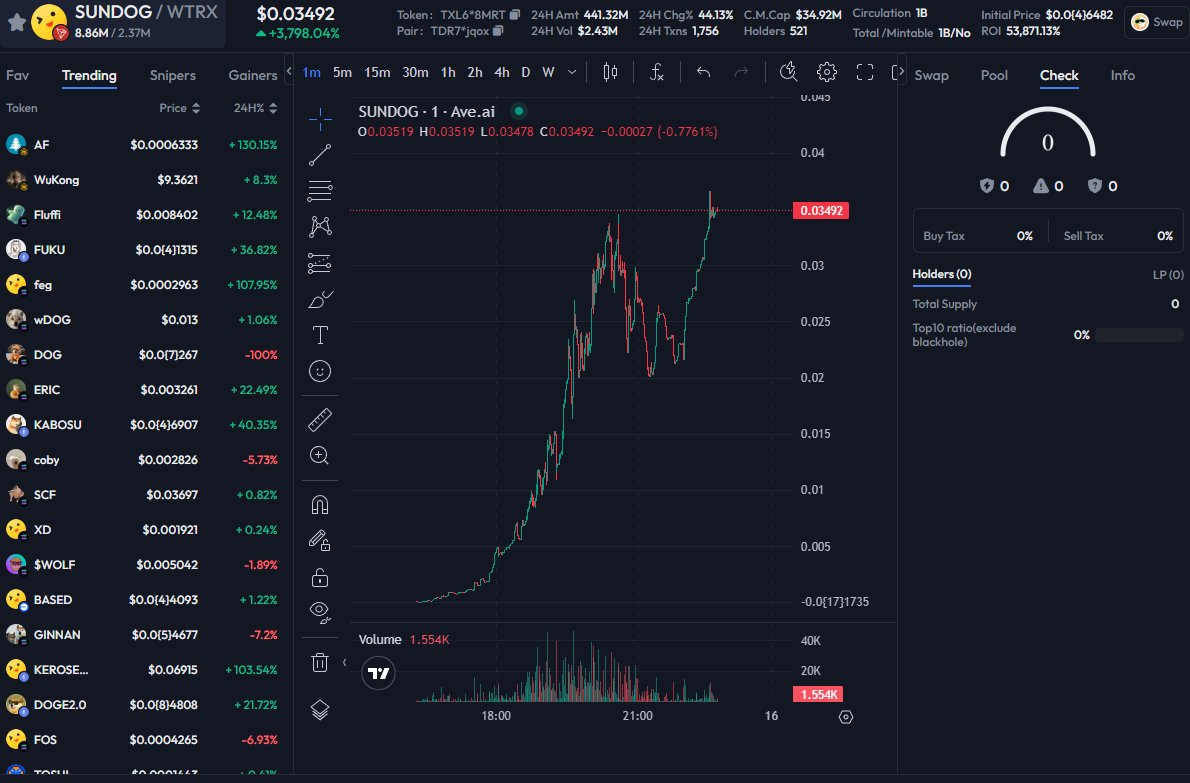This screenshot has height=783, width=1190.
Task: Select the 1m interval
Action: 311,72
